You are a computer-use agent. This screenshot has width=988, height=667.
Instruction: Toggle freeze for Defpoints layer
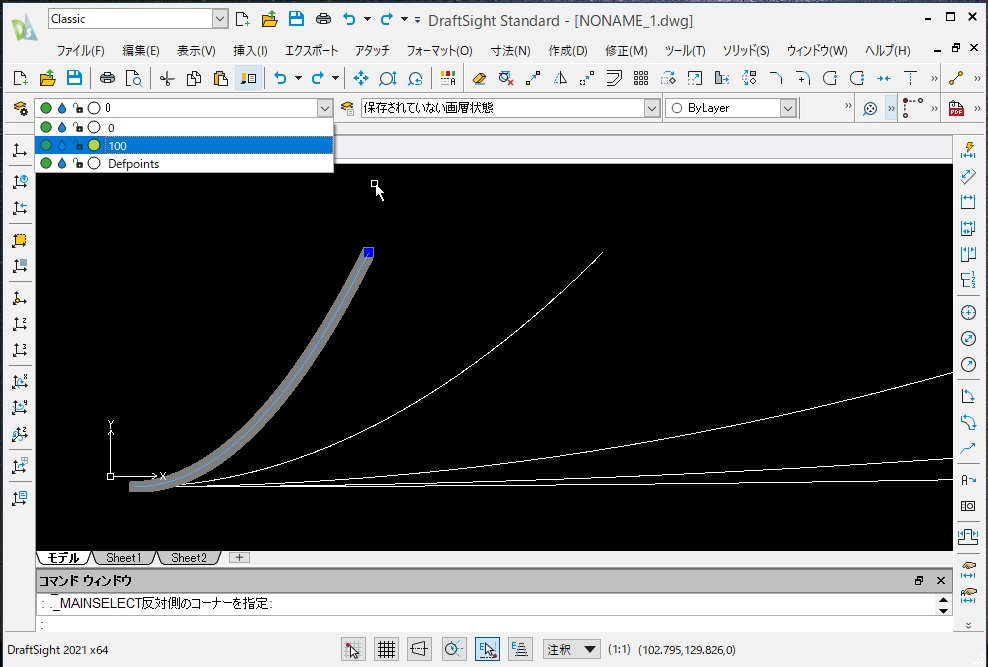click(62, 164)
